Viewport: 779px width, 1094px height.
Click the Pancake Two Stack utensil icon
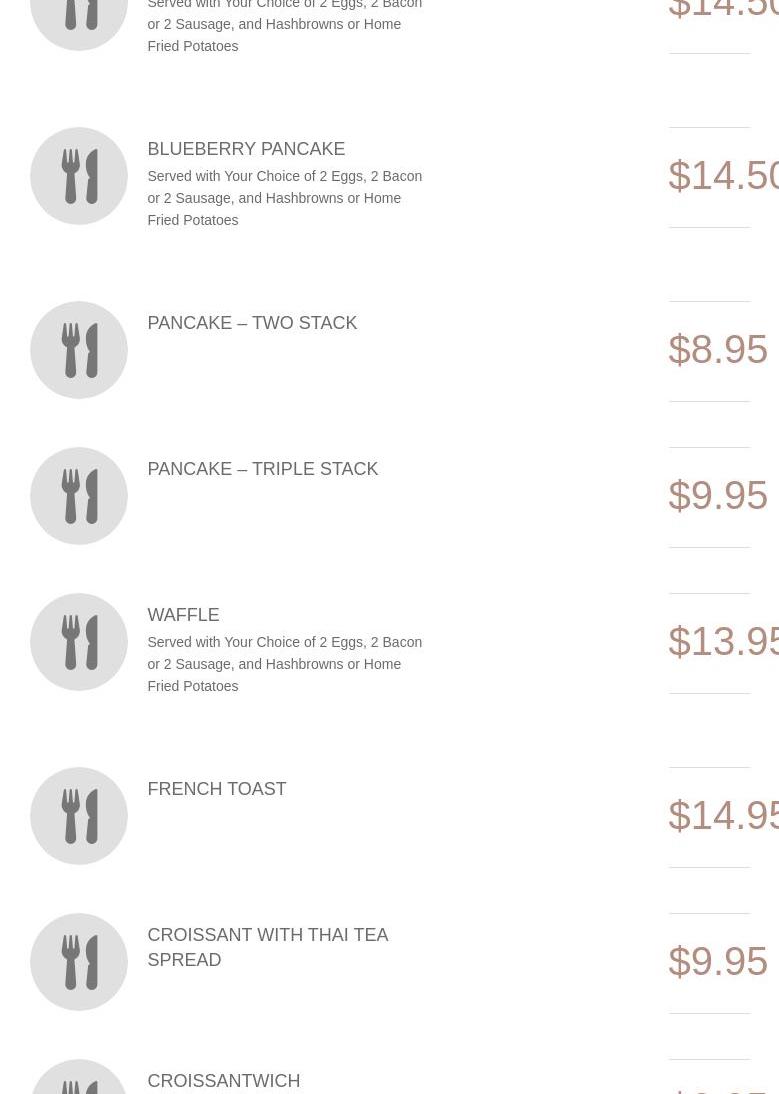79,350
